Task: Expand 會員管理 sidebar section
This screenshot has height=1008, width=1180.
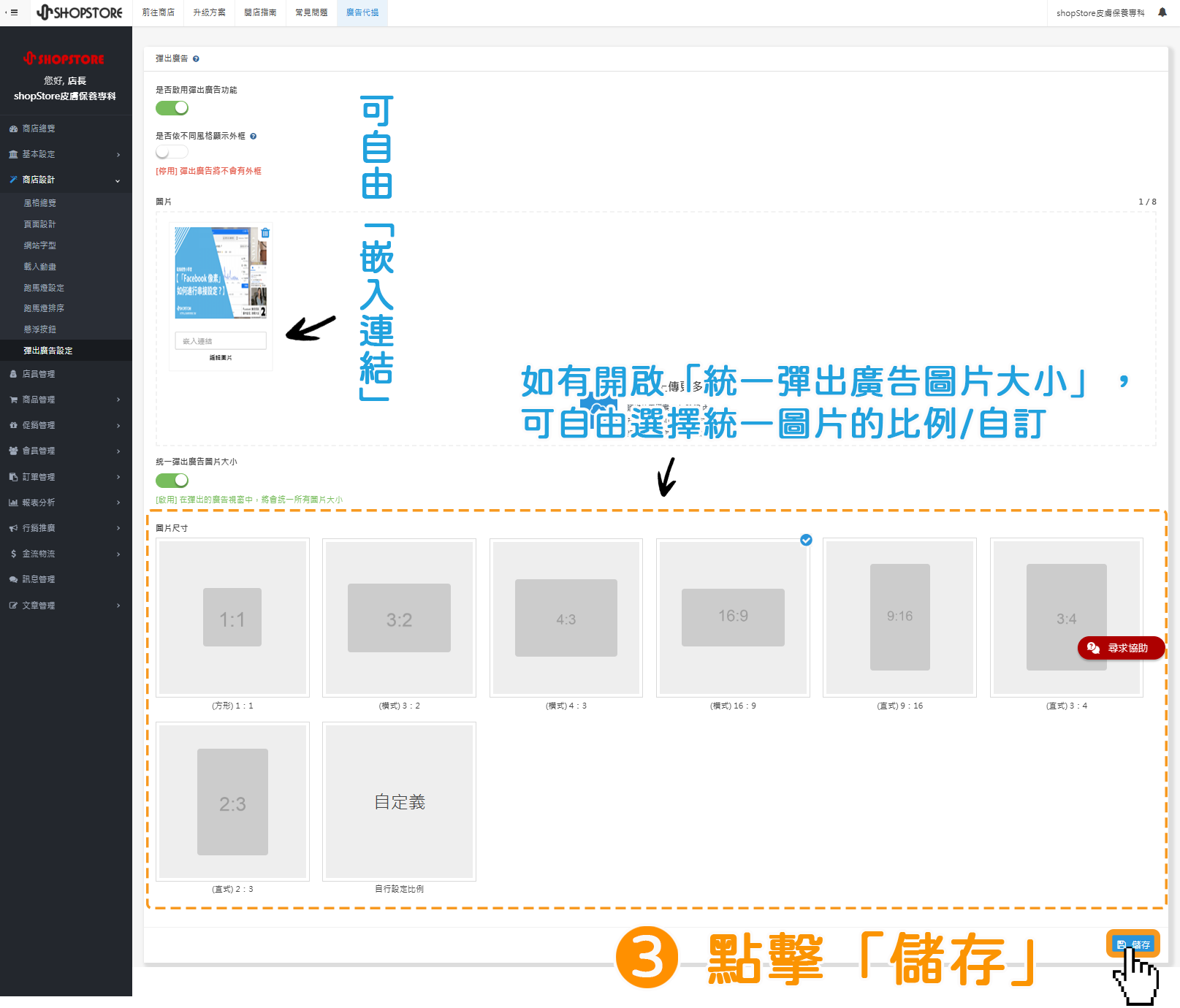Action: (x=66, y=451)
